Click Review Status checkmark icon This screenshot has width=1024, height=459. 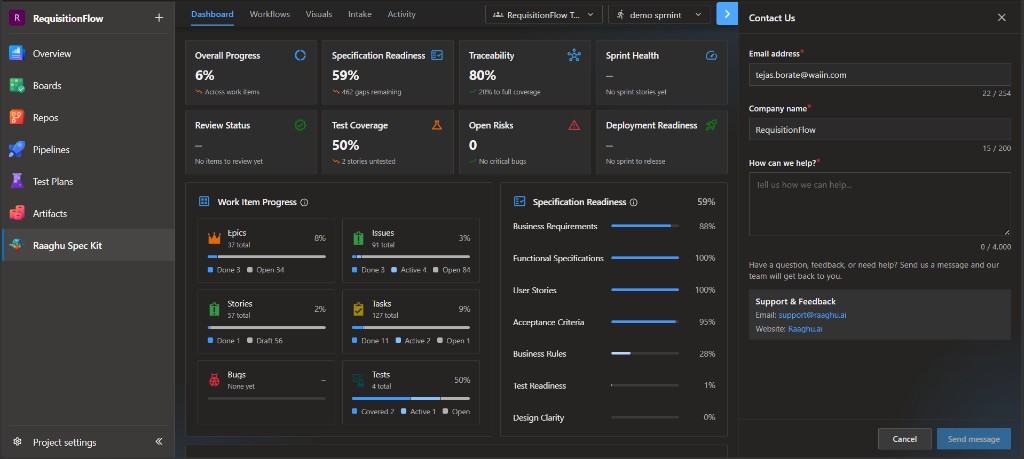[x=300, y=125]
